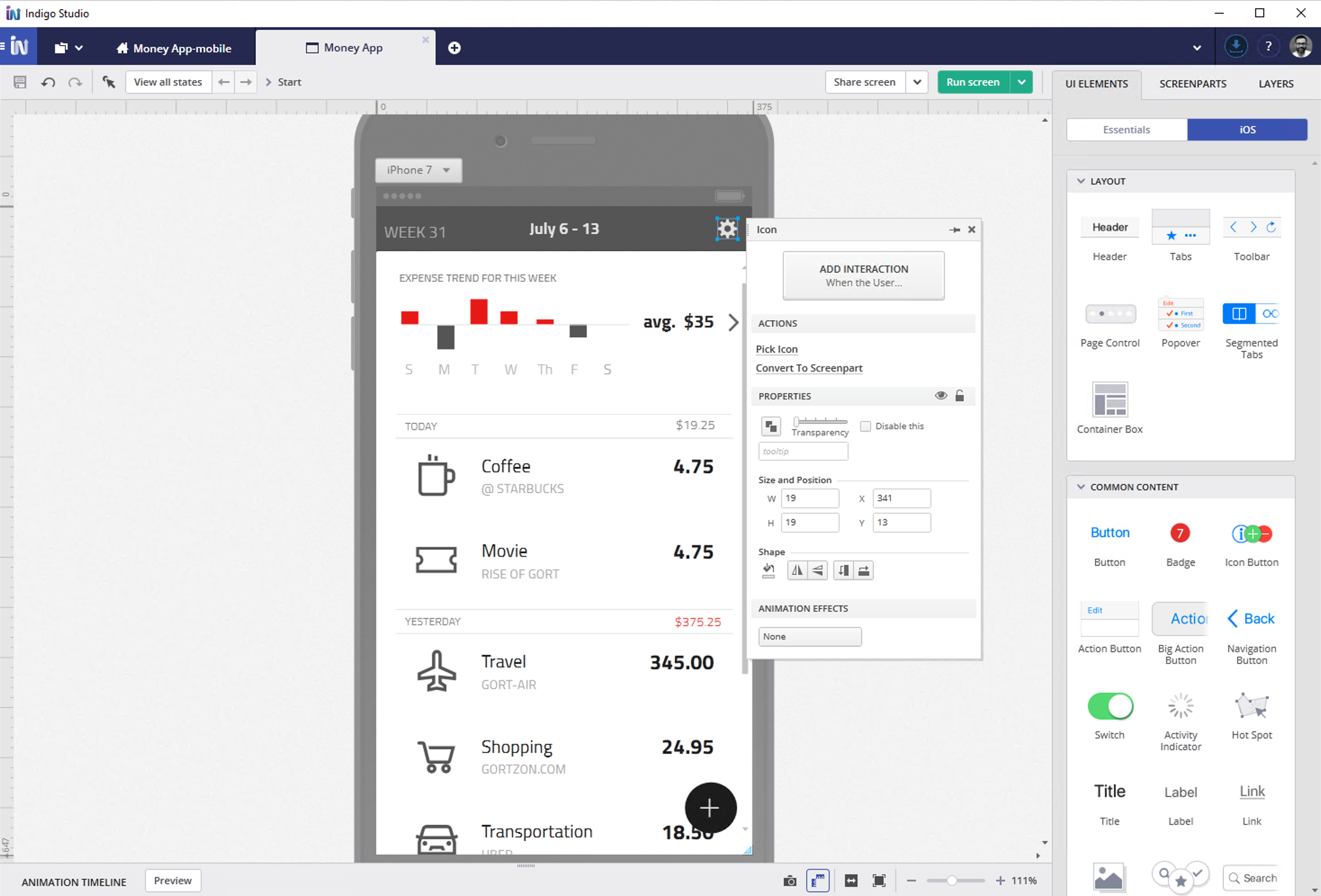Toggle the visibility eye in Properties
The width and height of the screenshot is (1321, 896).
click(941, 395)
